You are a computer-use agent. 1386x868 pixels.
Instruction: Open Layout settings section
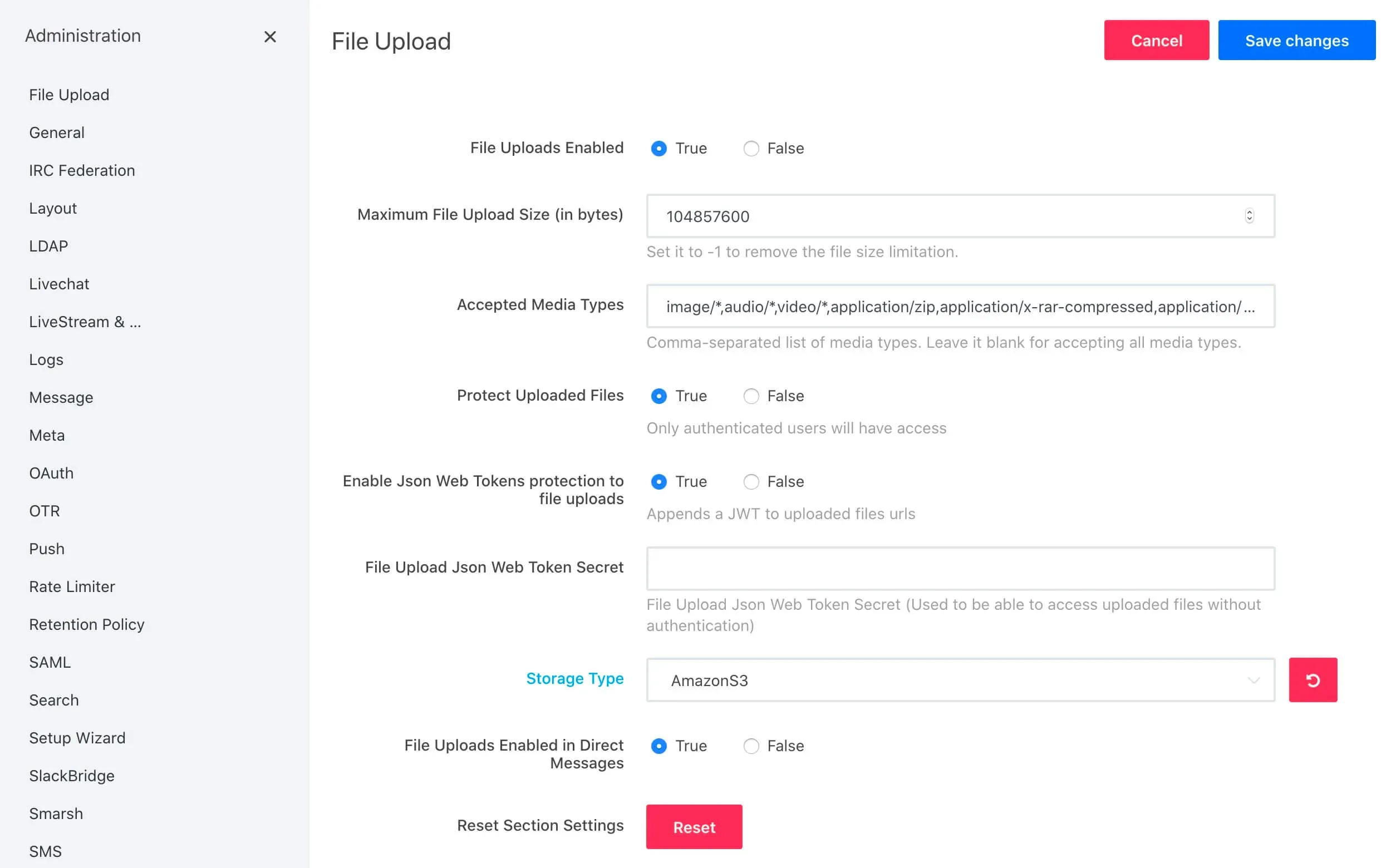[53, 209]
